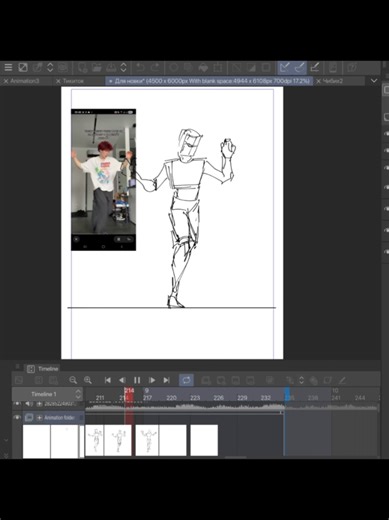Click the pen edit icon in timeline toolbar
This screenshot has height=520, width=389.
(x=342, y=380)
